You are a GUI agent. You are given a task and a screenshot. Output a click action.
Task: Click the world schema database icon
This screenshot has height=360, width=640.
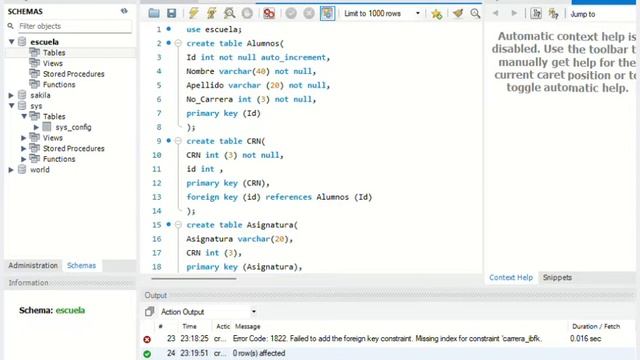pos(22,169)
